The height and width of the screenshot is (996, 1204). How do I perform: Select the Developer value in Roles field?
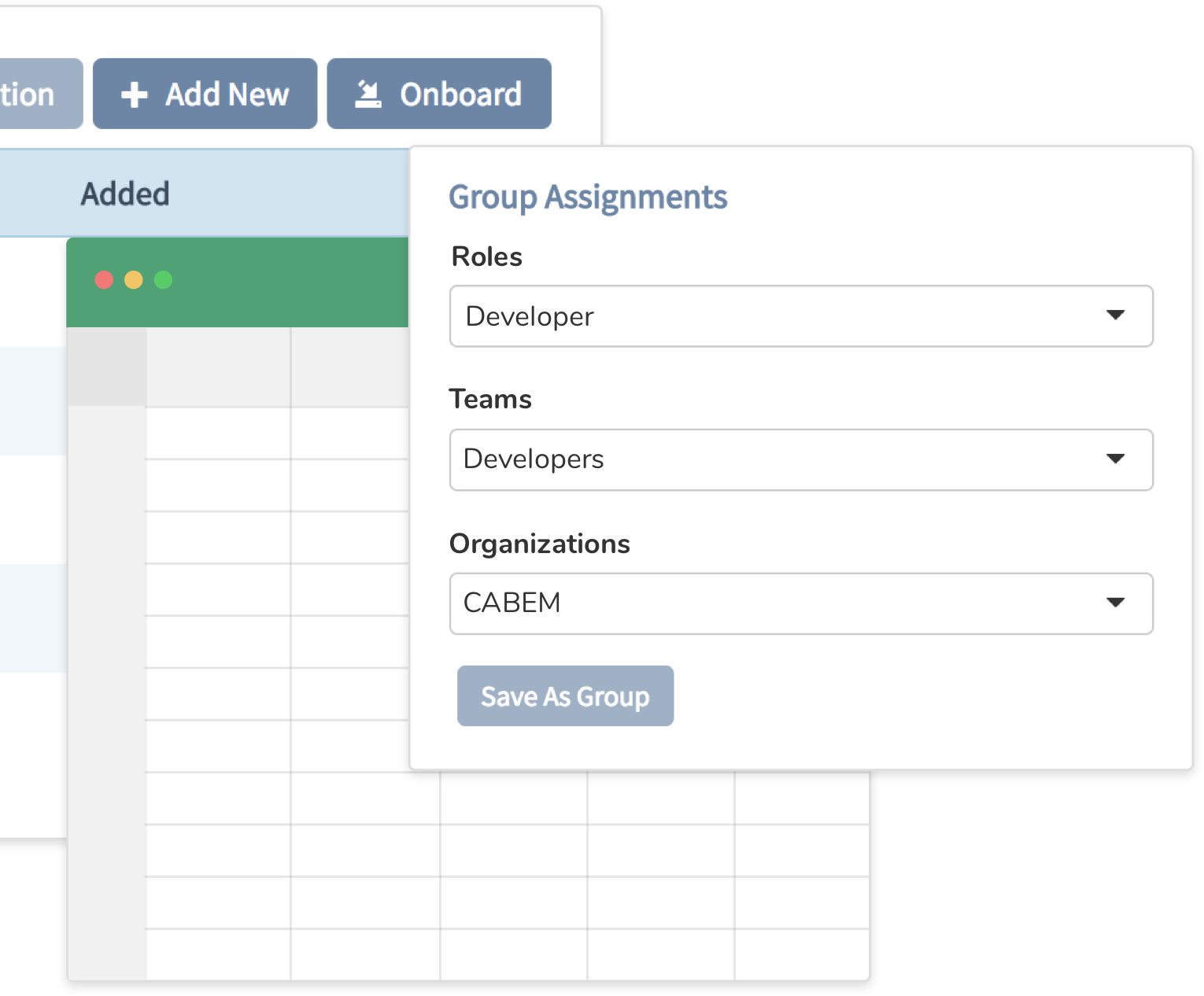[530, 316]
